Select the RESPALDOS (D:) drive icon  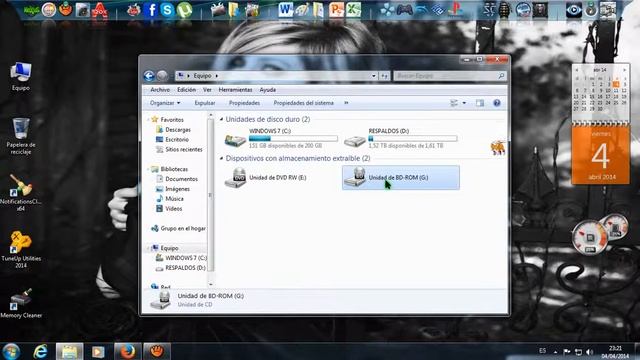click(354, 141)
